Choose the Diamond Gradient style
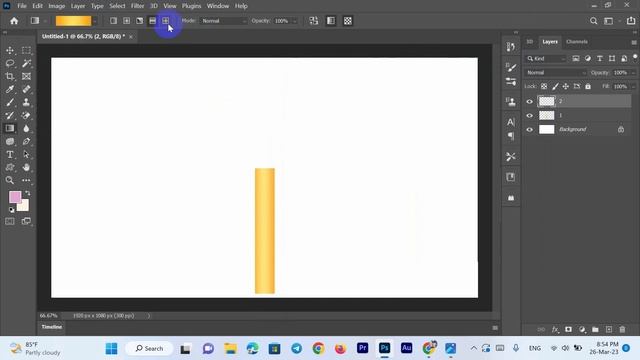640x360 pixels. [165, 21]
